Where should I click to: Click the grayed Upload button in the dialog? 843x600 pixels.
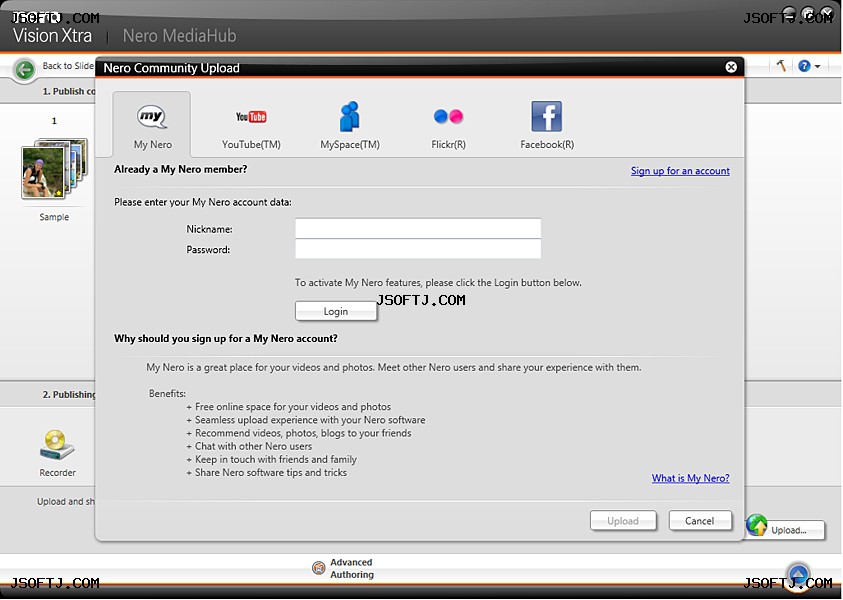(623, 520)
